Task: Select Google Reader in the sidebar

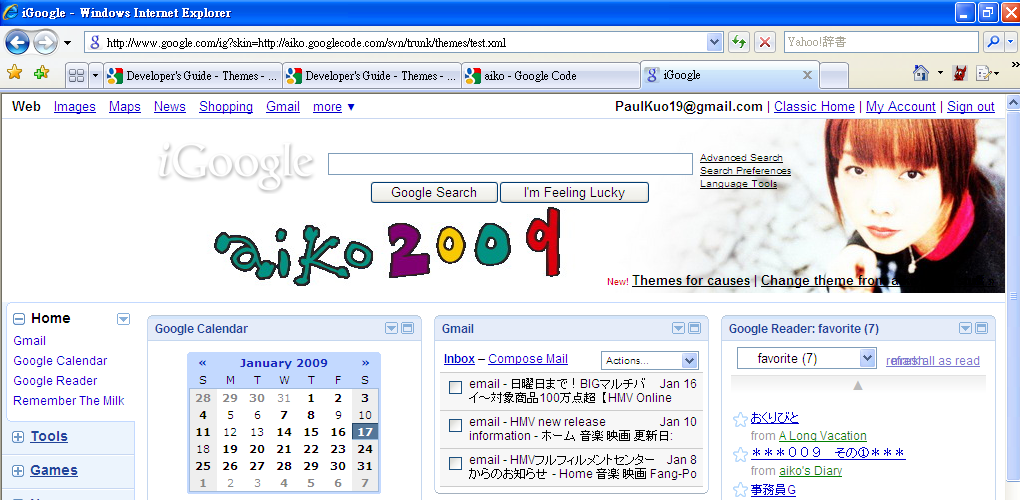Action: pyautogui.click(x=55, y=380)
